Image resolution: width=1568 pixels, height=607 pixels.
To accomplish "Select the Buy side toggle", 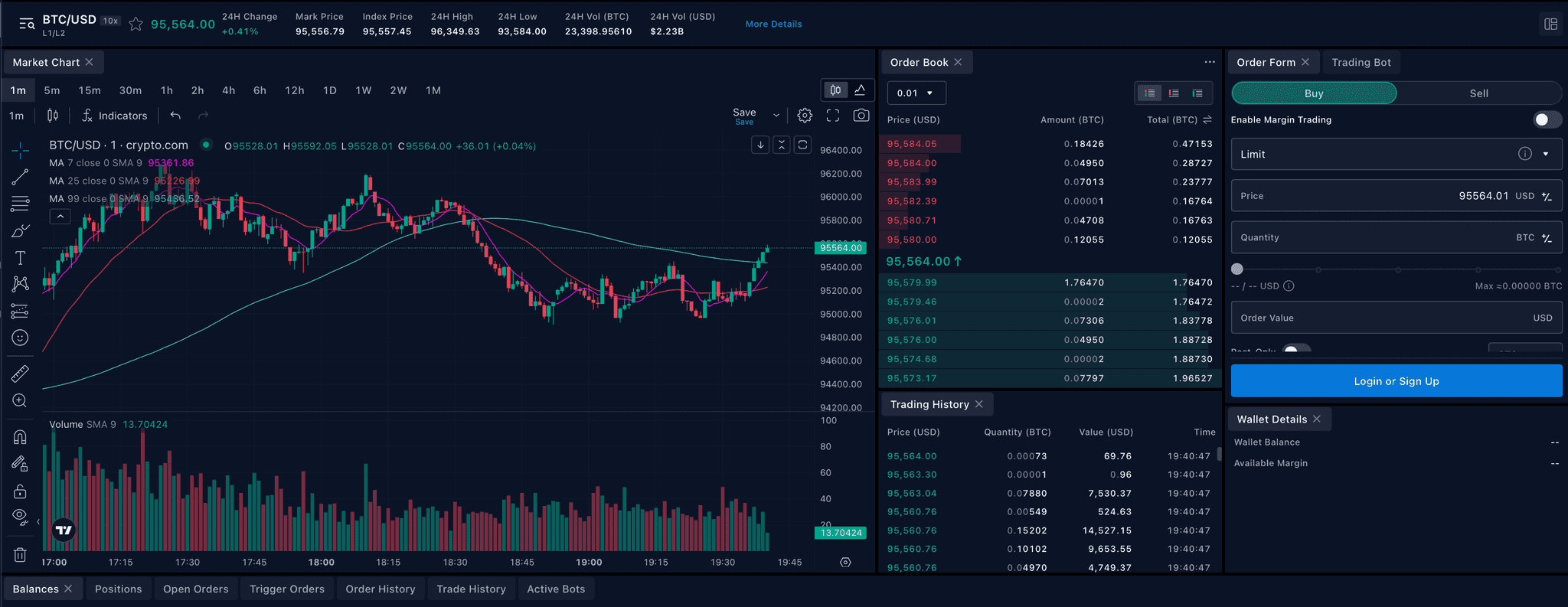I will 1314,93.
